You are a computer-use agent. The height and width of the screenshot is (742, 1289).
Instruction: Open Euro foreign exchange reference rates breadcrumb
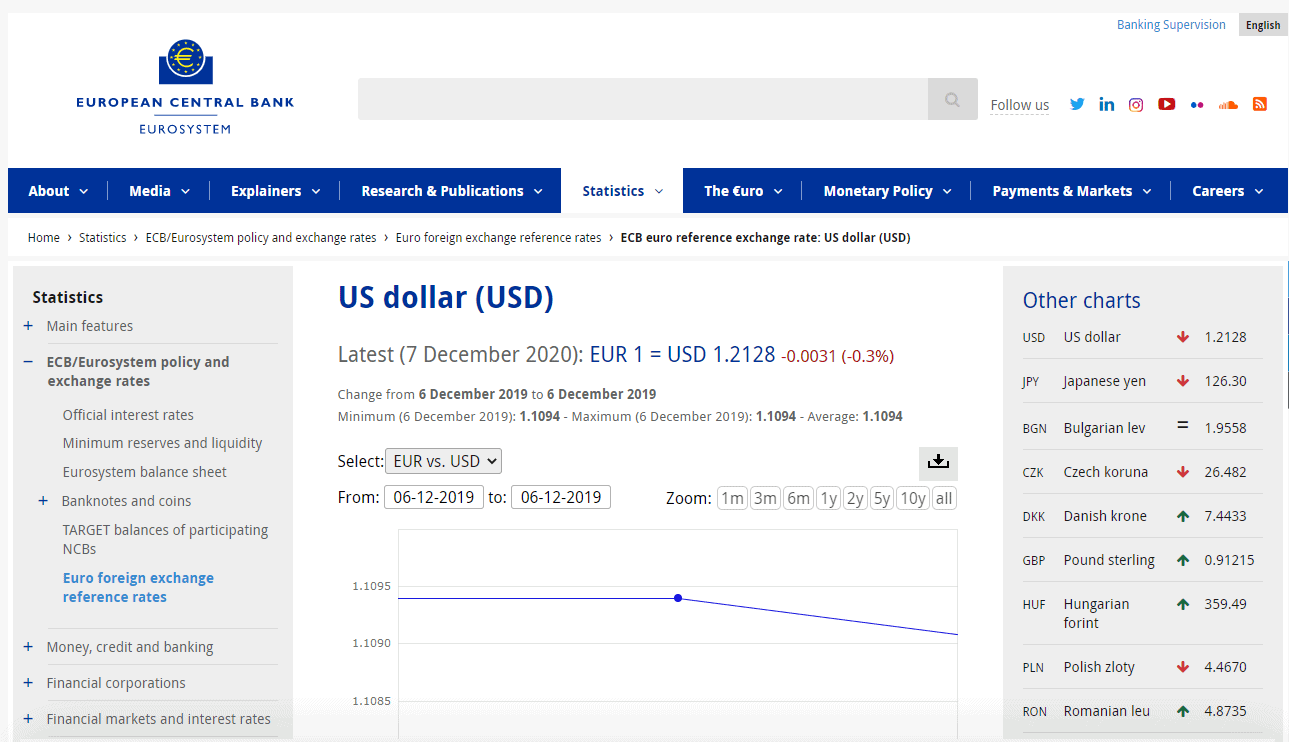(499, 238)
